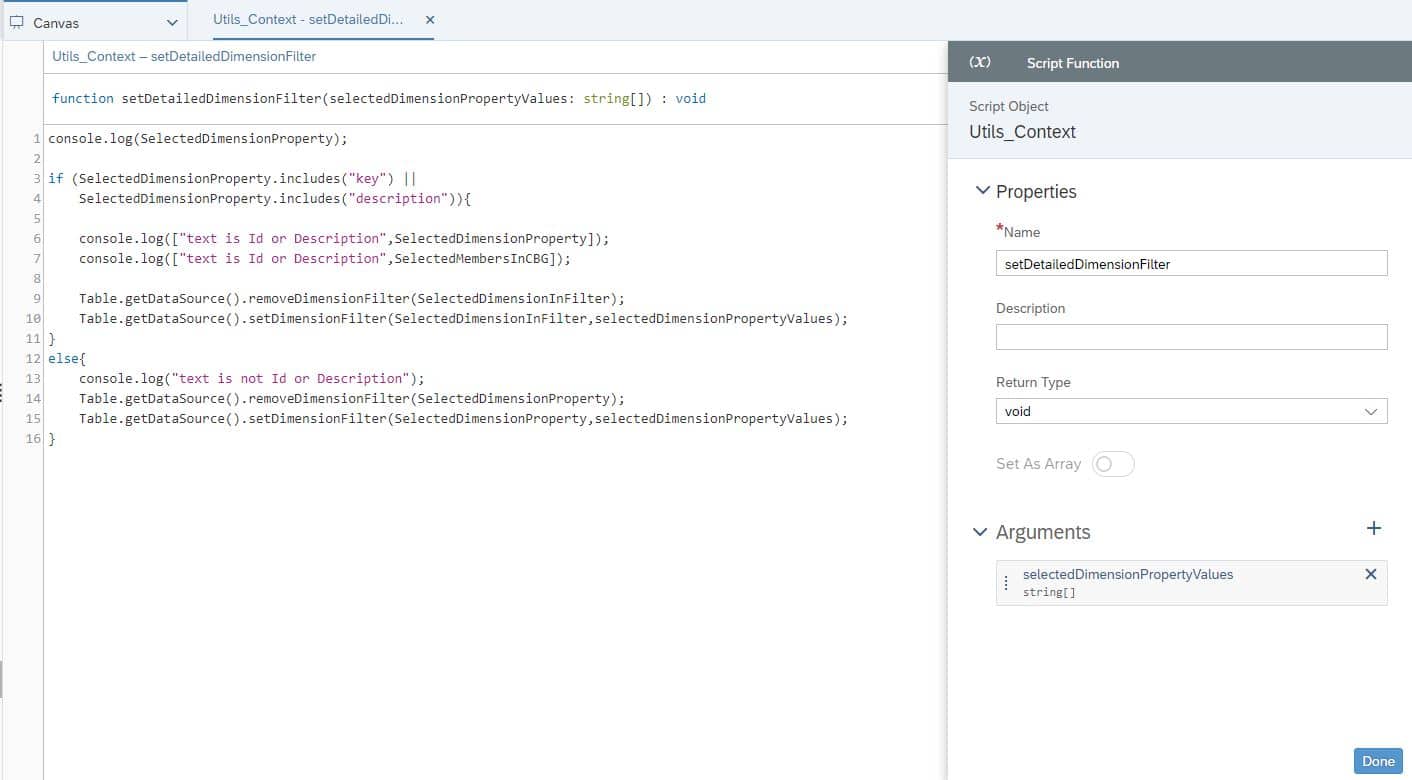Close the setDetailedDi... script tab

click(x=429, y=18)
